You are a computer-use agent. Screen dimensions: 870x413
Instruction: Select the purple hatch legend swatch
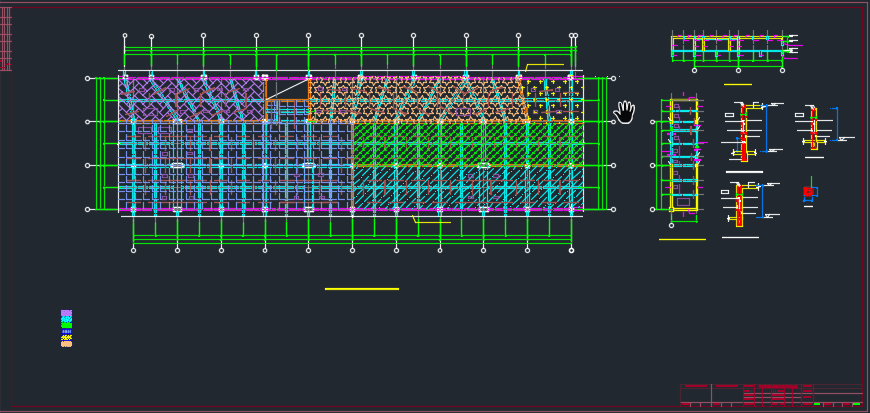[x=66, y=313]
